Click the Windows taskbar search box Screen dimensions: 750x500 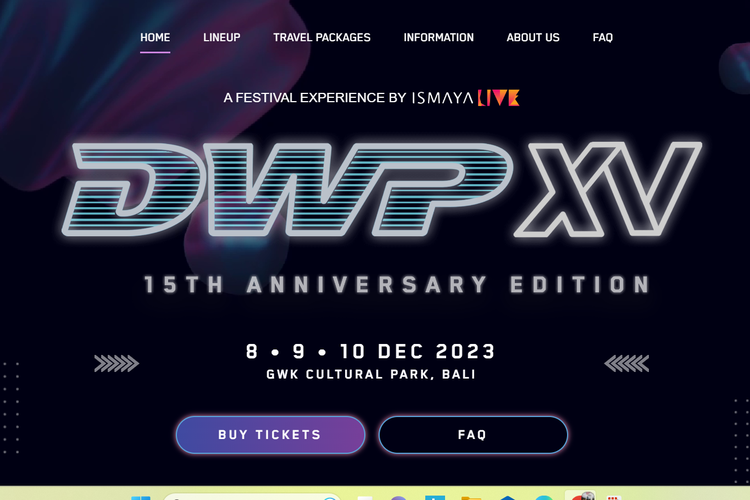point(253,497)
